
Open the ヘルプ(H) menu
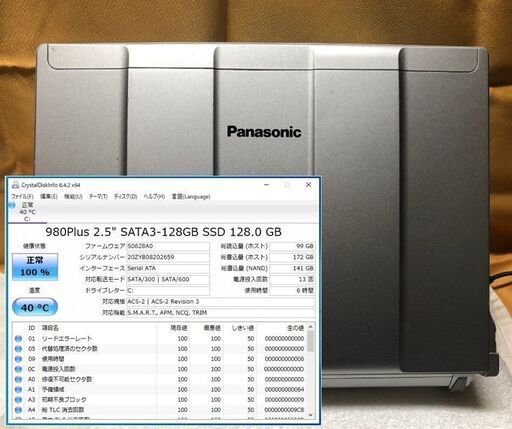coord(154,196)
